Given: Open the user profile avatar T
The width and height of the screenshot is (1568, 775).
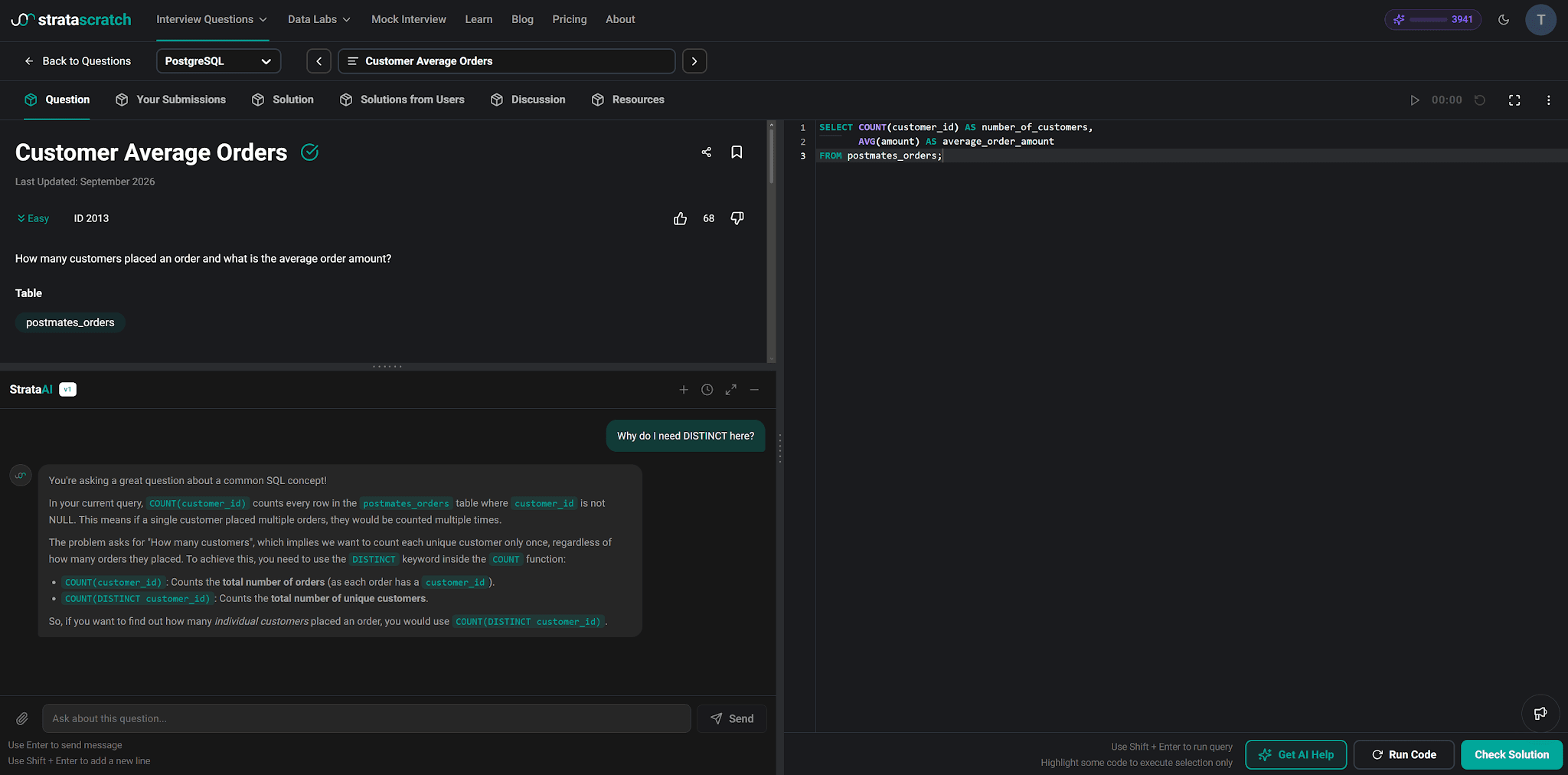Looking at the screenshot, I should tap(1540, 20).
